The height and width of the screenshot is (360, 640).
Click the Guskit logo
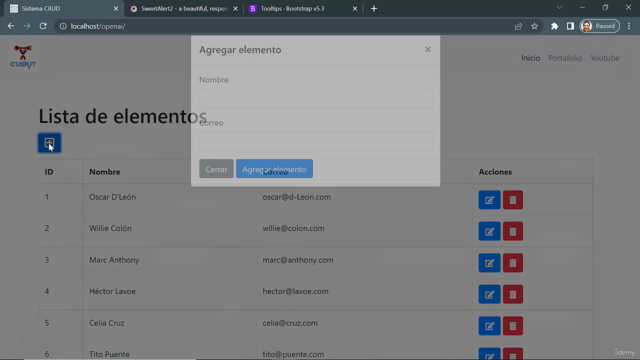(x=23, y=57)
